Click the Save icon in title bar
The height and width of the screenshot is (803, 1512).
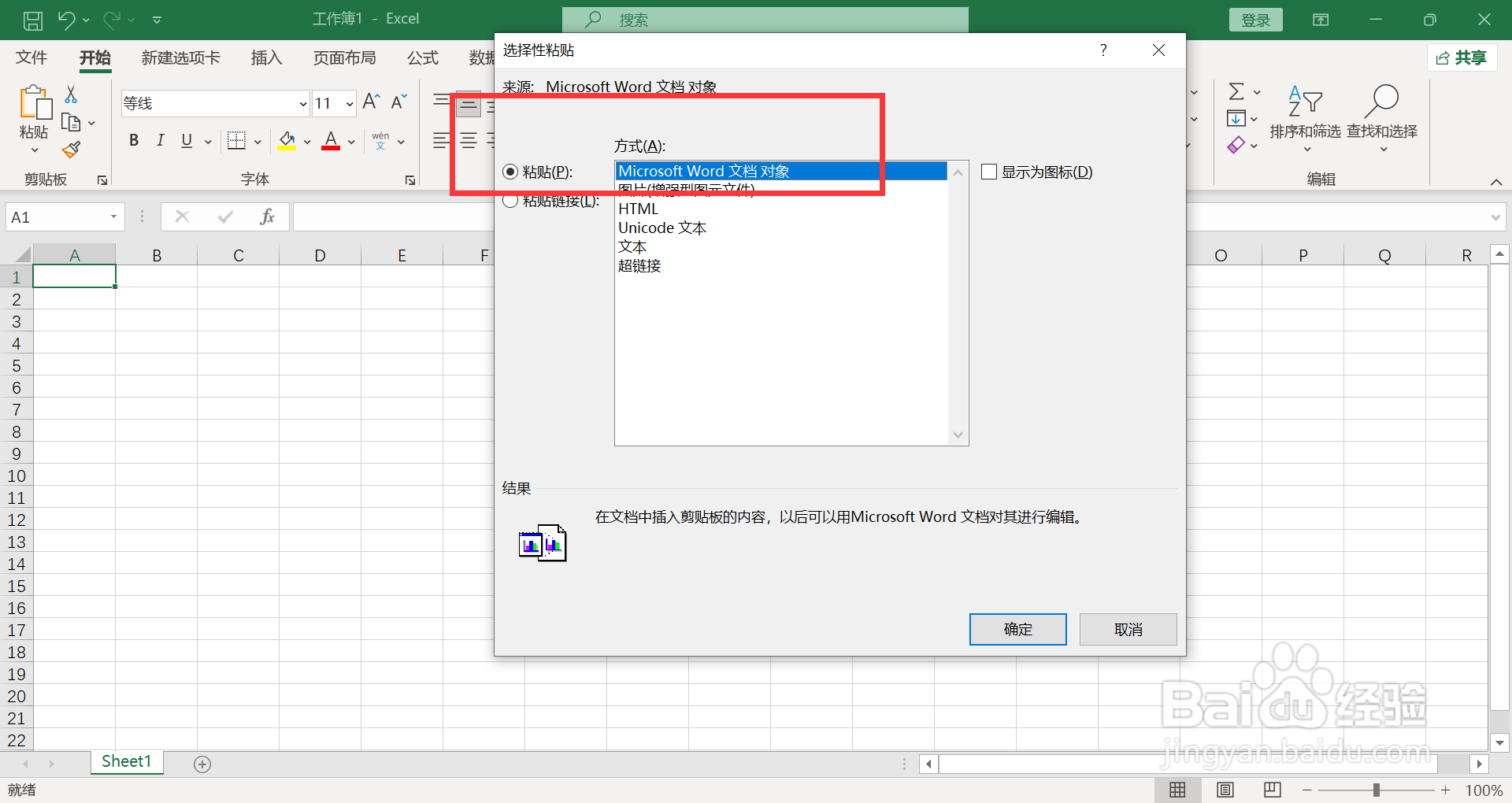tap(33, 20)
